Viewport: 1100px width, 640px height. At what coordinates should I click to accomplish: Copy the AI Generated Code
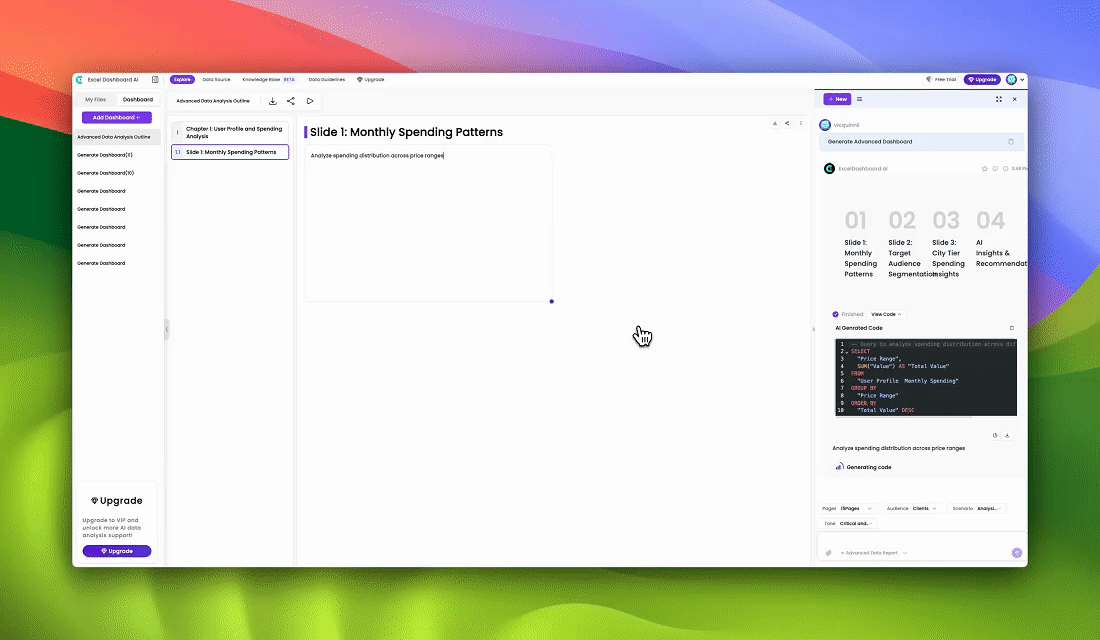(x=1012, y=328)
